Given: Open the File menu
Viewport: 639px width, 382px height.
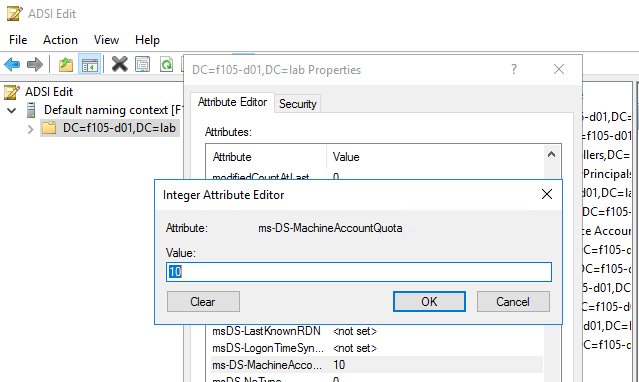Looking at the screenshot, I should click(x=18, y=40).
